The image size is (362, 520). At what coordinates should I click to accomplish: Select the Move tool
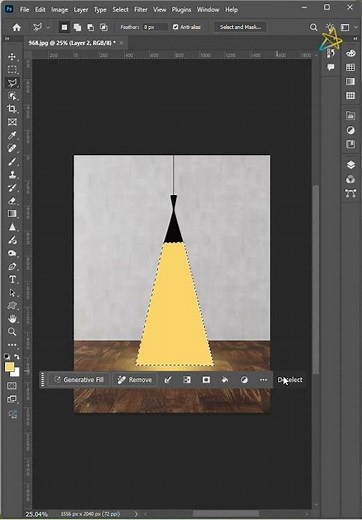(x=12, y=56)
